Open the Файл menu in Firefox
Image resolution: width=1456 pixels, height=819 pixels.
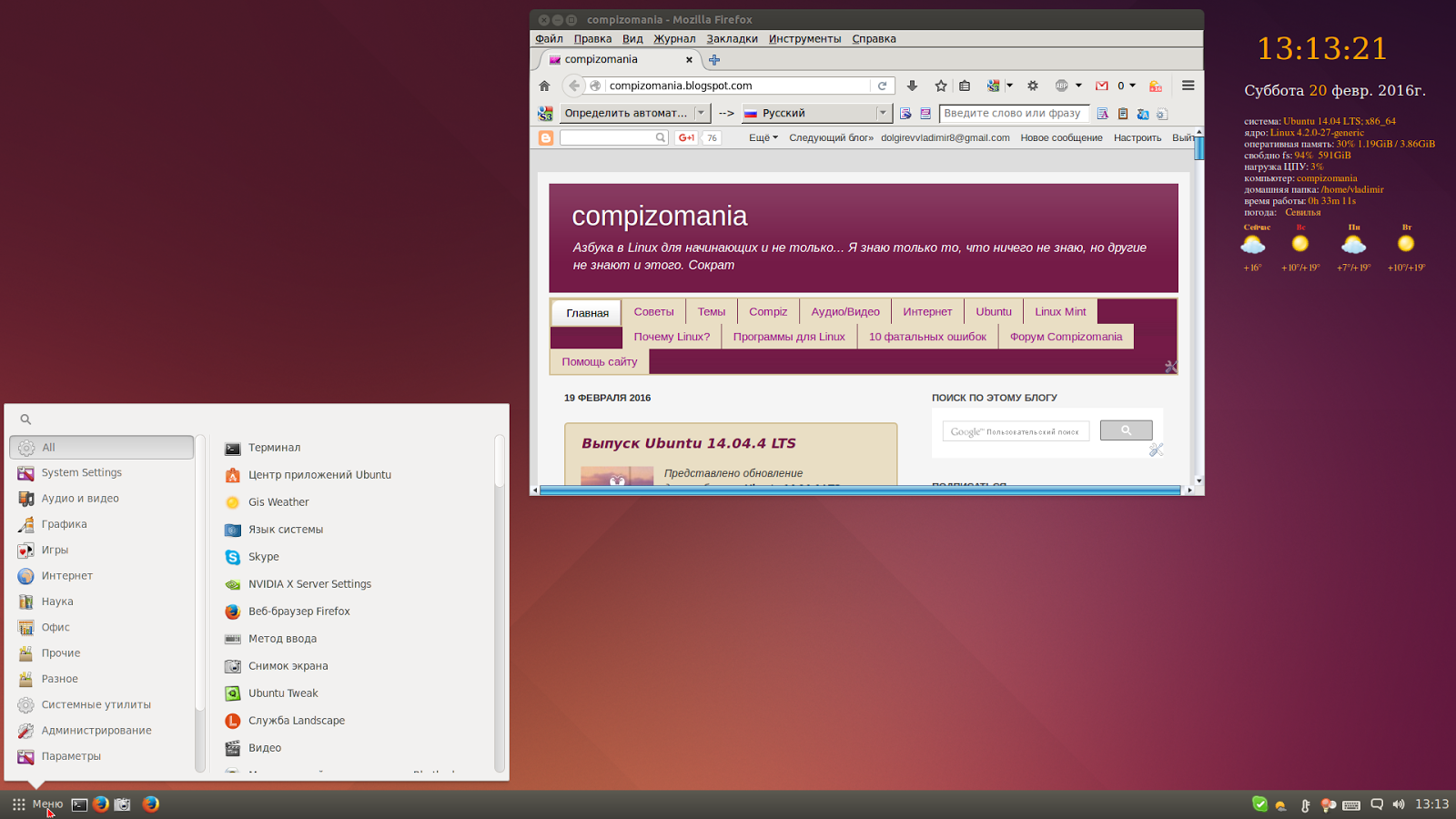point(549,39)
